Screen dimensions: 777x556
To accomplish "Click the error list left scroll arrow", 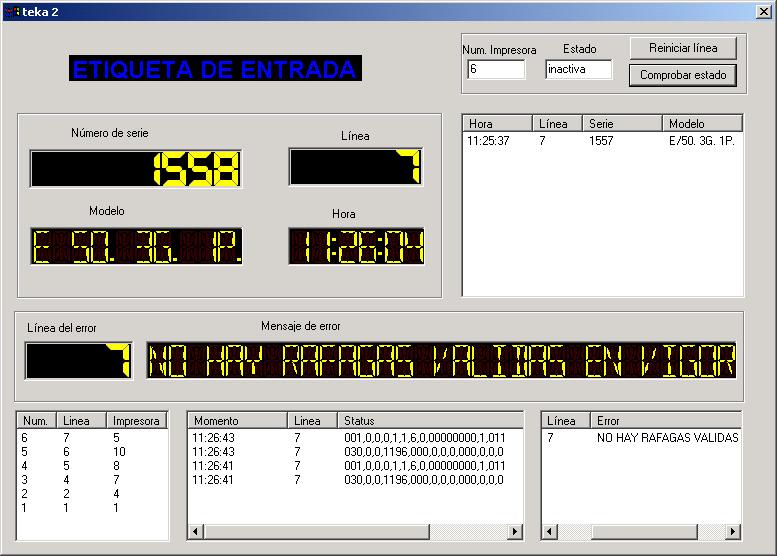I will tap(549, 531).
